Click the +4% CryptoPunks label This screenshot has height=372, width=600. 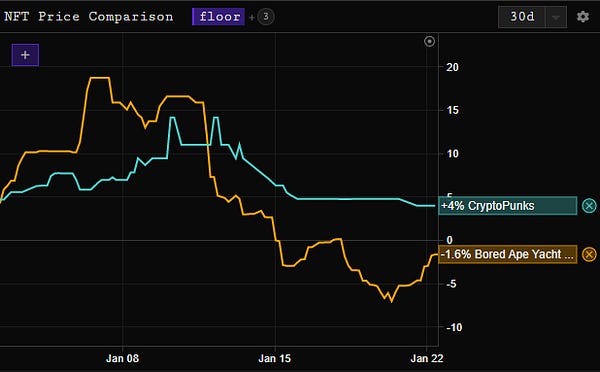point(507,206)
